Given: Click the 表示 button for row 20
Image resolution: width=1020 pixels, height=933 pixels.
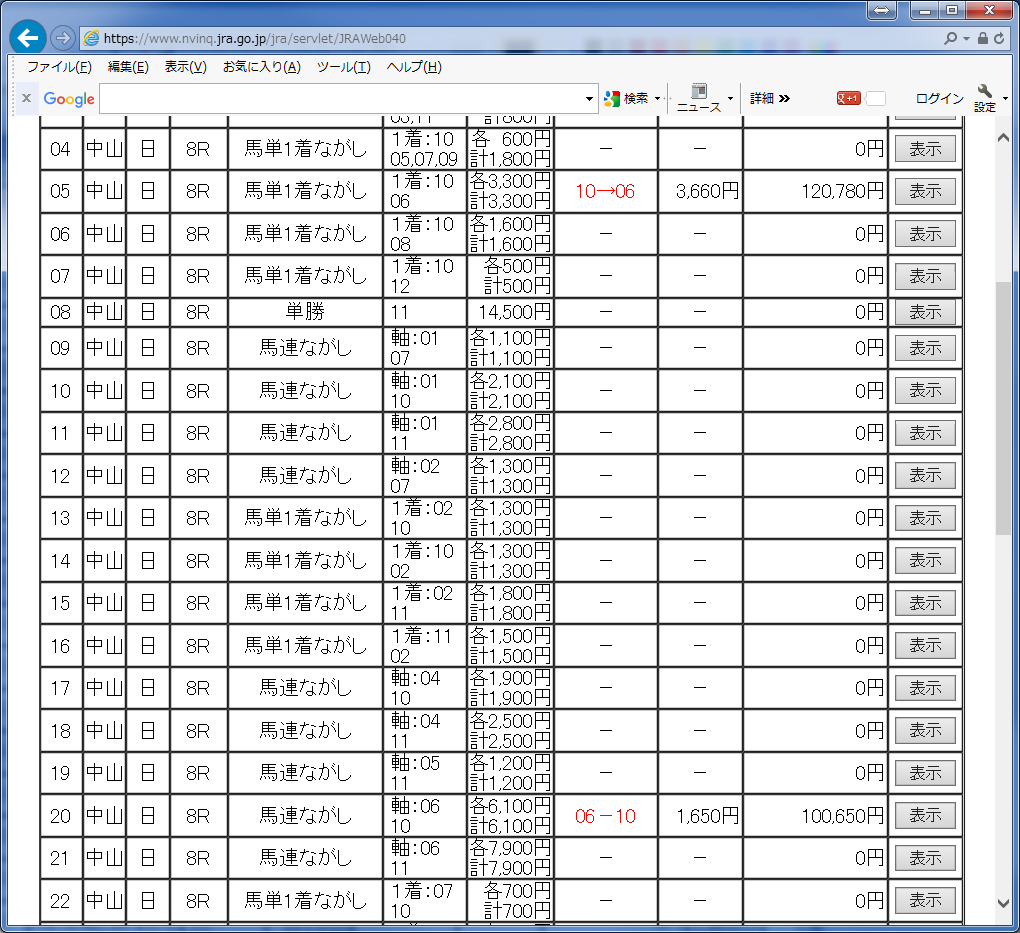Looking at the screenshot, I should [925, 815].
